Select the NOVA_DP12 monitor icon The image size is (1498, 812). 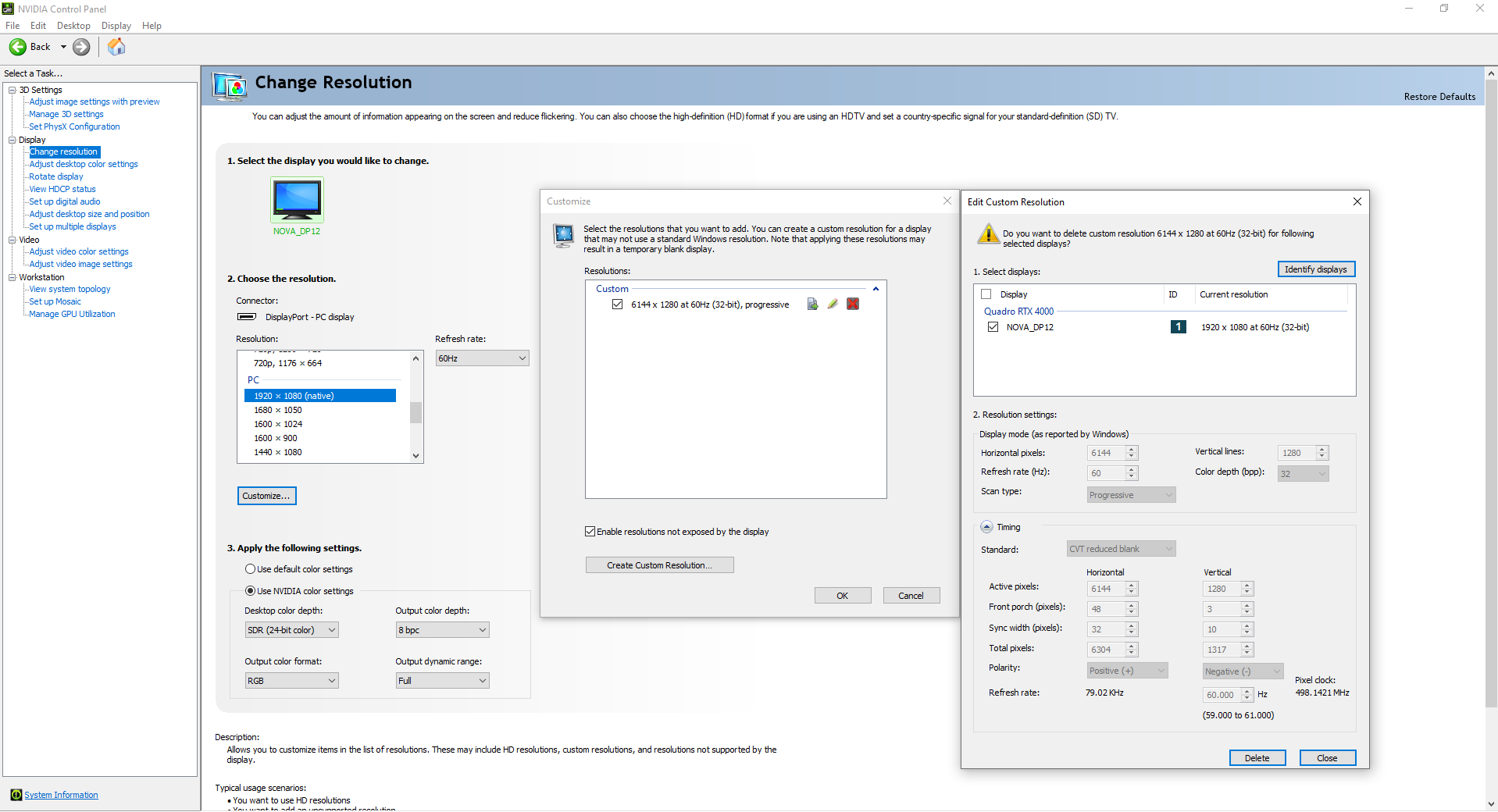click(296, 199)
